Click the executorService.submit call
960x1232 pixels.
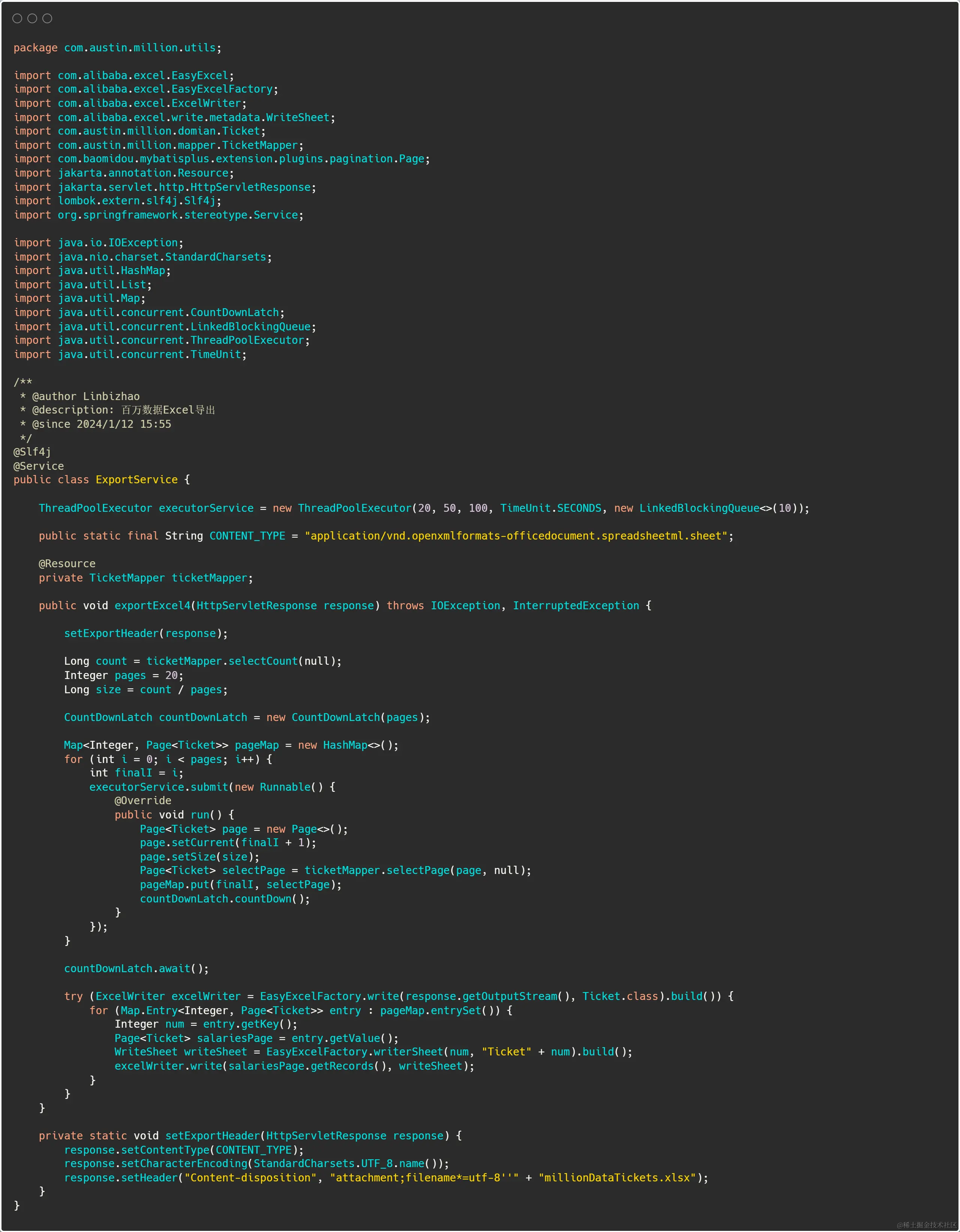click(x=158, y=787)
